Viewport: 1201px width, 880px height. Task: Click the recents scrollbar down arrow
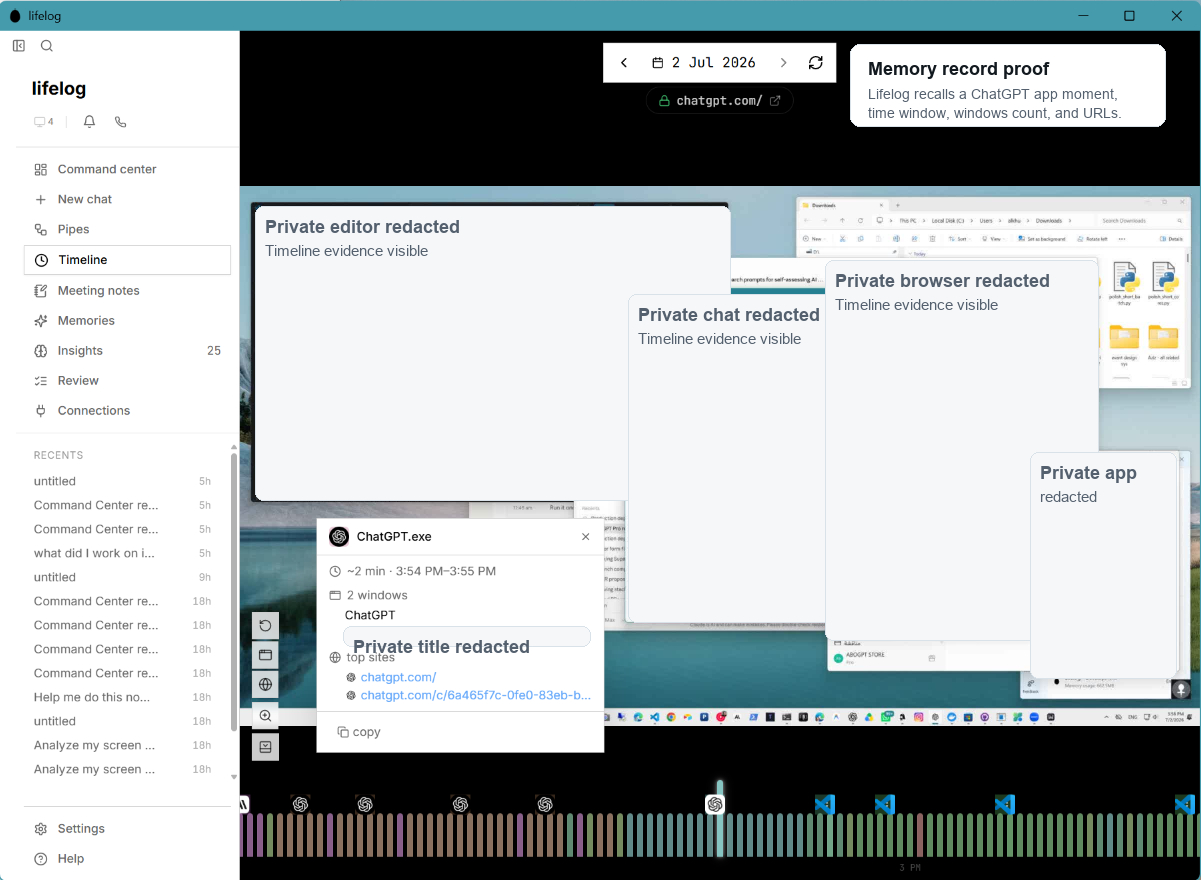coord(234,777)
